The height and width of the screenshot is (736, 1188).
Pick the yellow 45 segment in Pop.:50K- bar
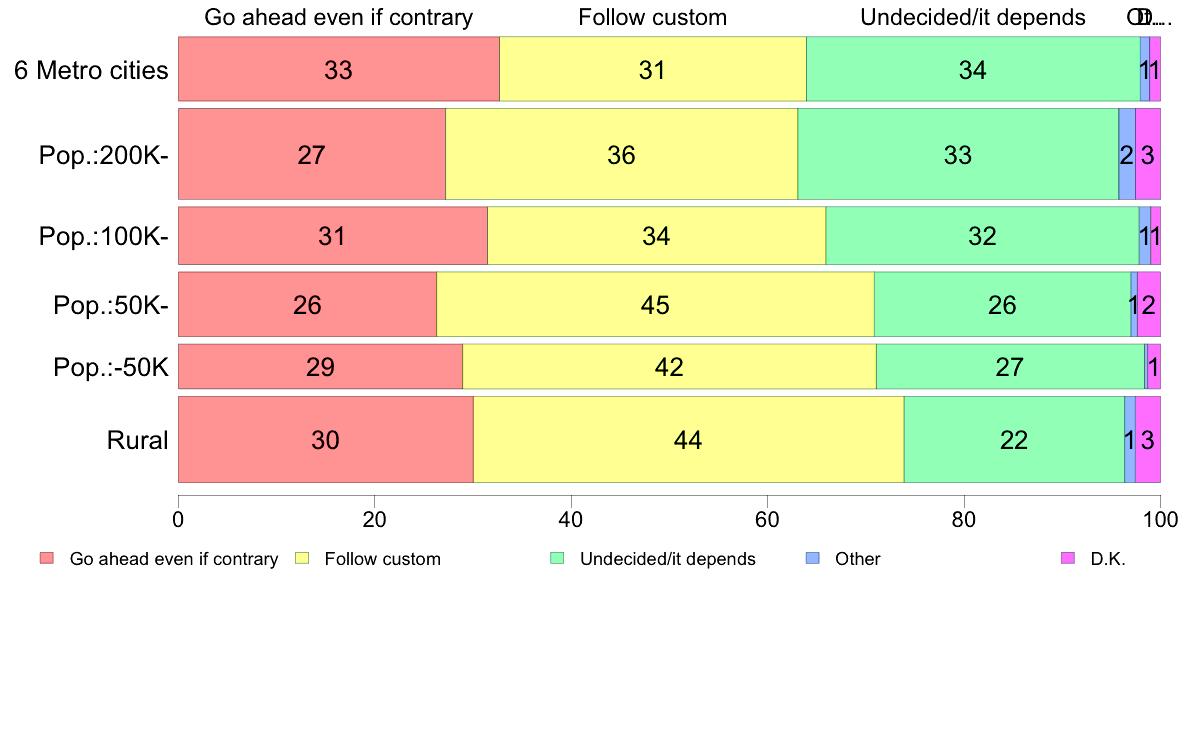click(655, 305)
